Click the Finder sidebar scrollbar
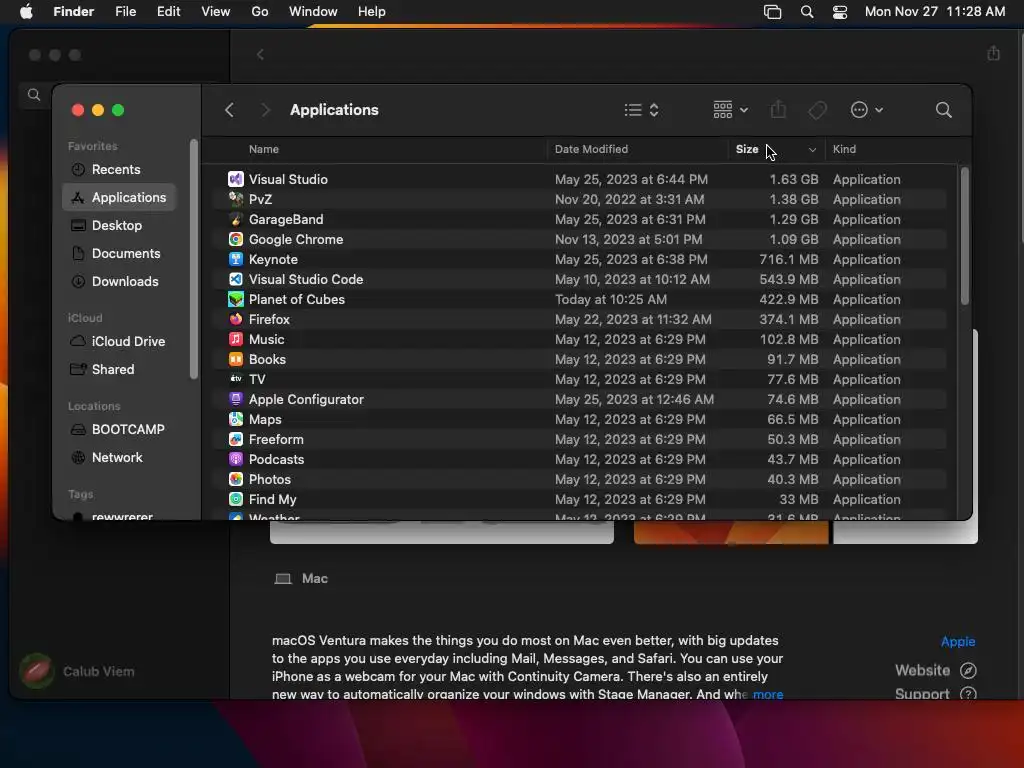 [x=193, y=259]
